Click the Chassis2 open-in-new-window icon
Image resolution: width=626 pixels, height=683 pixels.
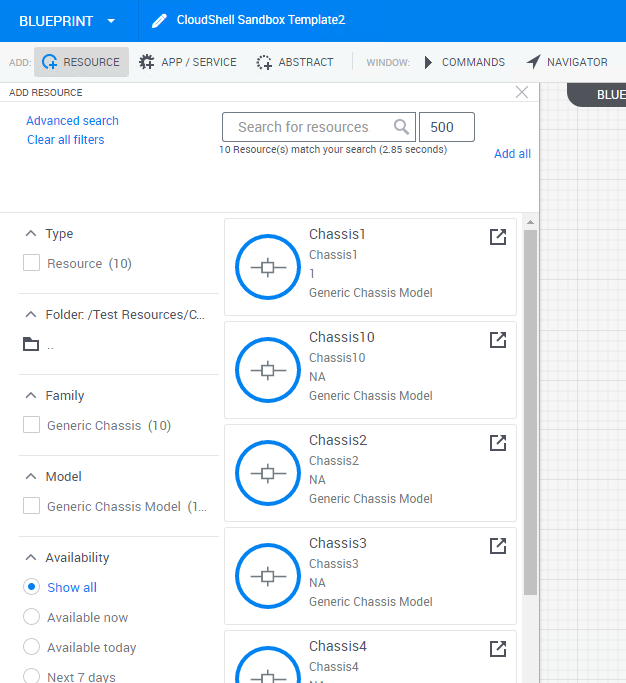(497, 443)
